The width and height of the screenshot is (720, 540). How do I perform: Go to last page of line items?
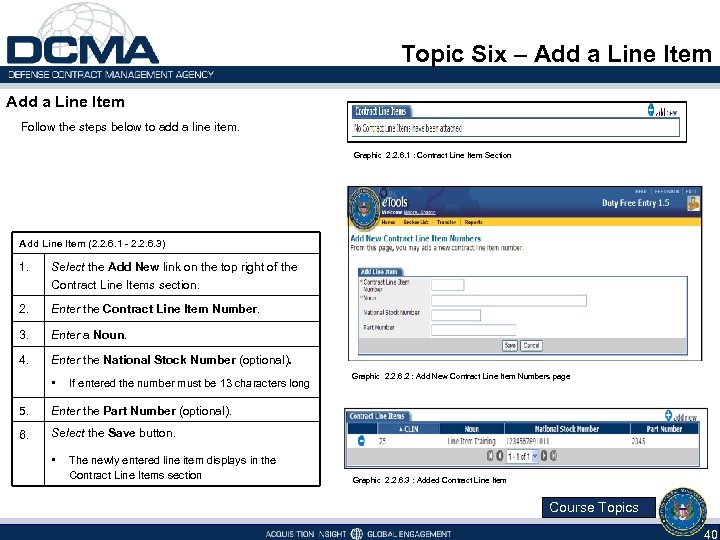pyautogui.click(x=553, y=456)
